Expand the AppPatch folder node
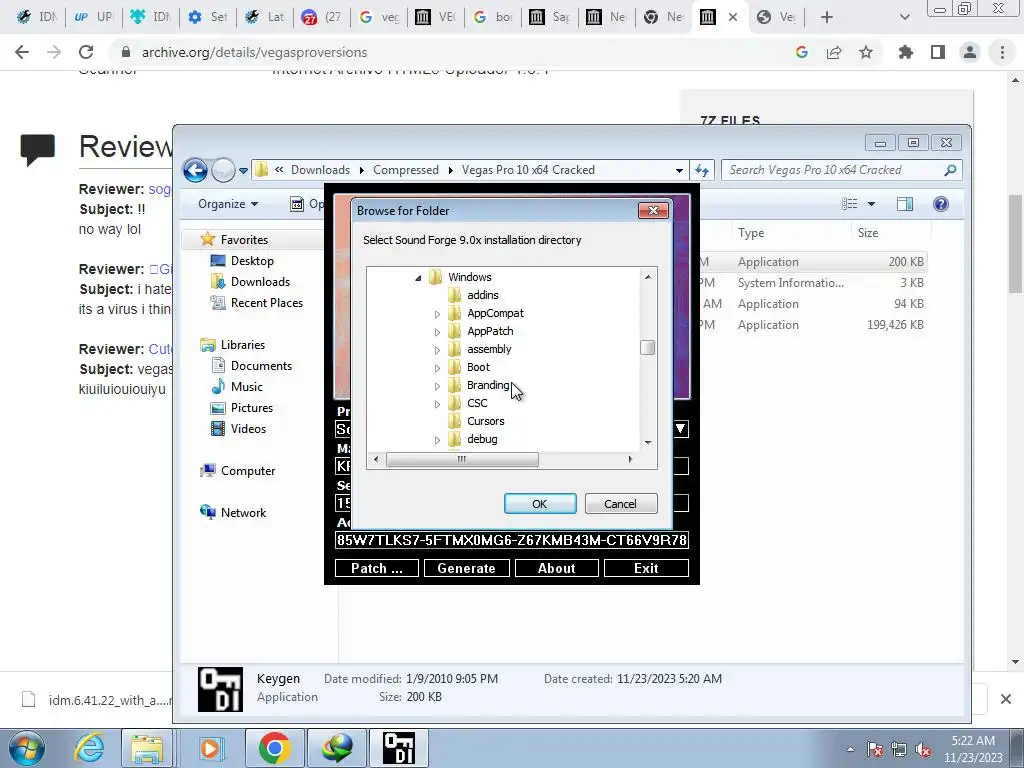Image resolution: width=1024 pixels, height=768 pixels. pos(438,332)
